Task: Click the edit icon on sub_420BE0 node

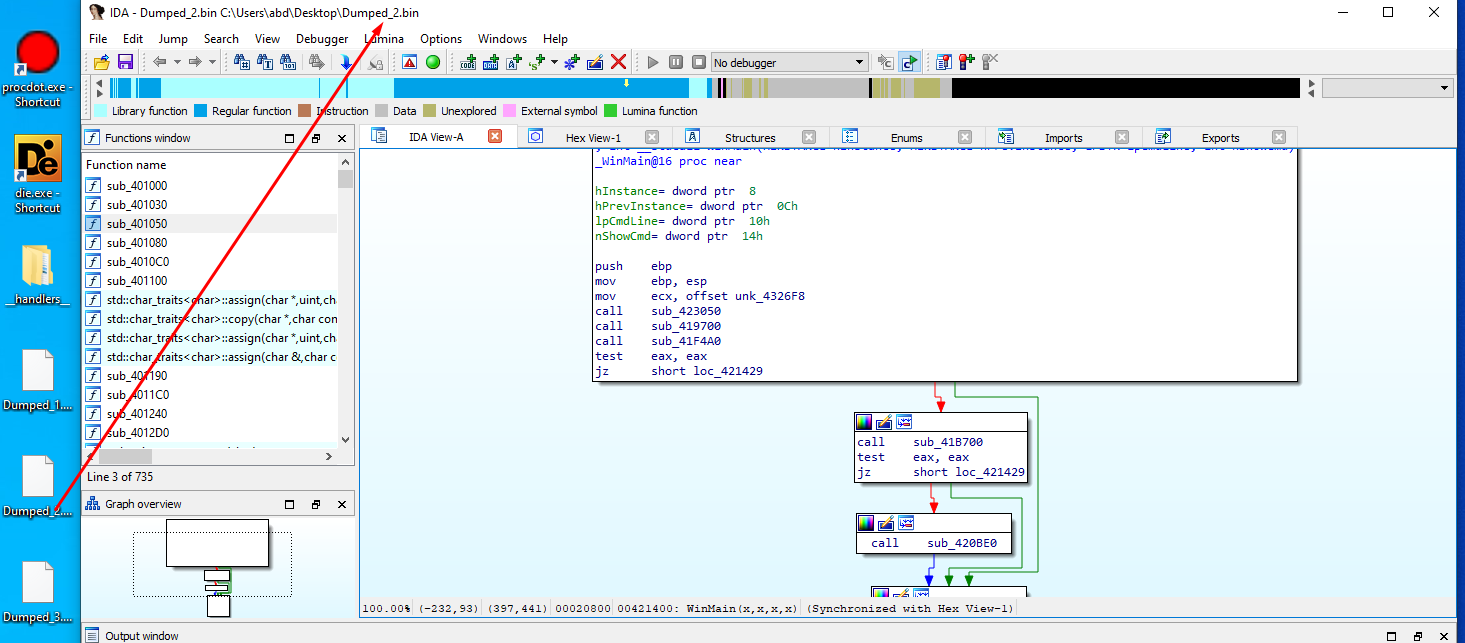Action: point(886,523)
